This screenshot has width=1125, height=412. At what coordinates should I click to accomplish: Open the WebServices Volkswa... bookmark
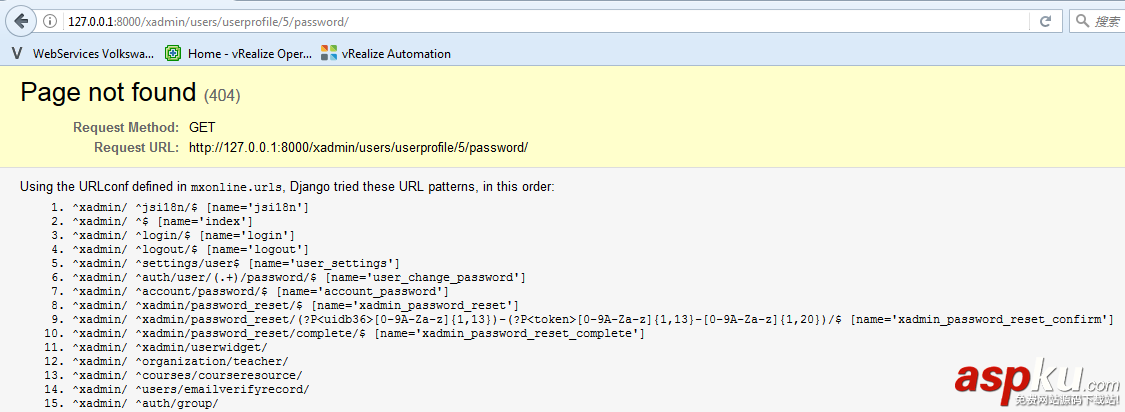click(93, 53)
